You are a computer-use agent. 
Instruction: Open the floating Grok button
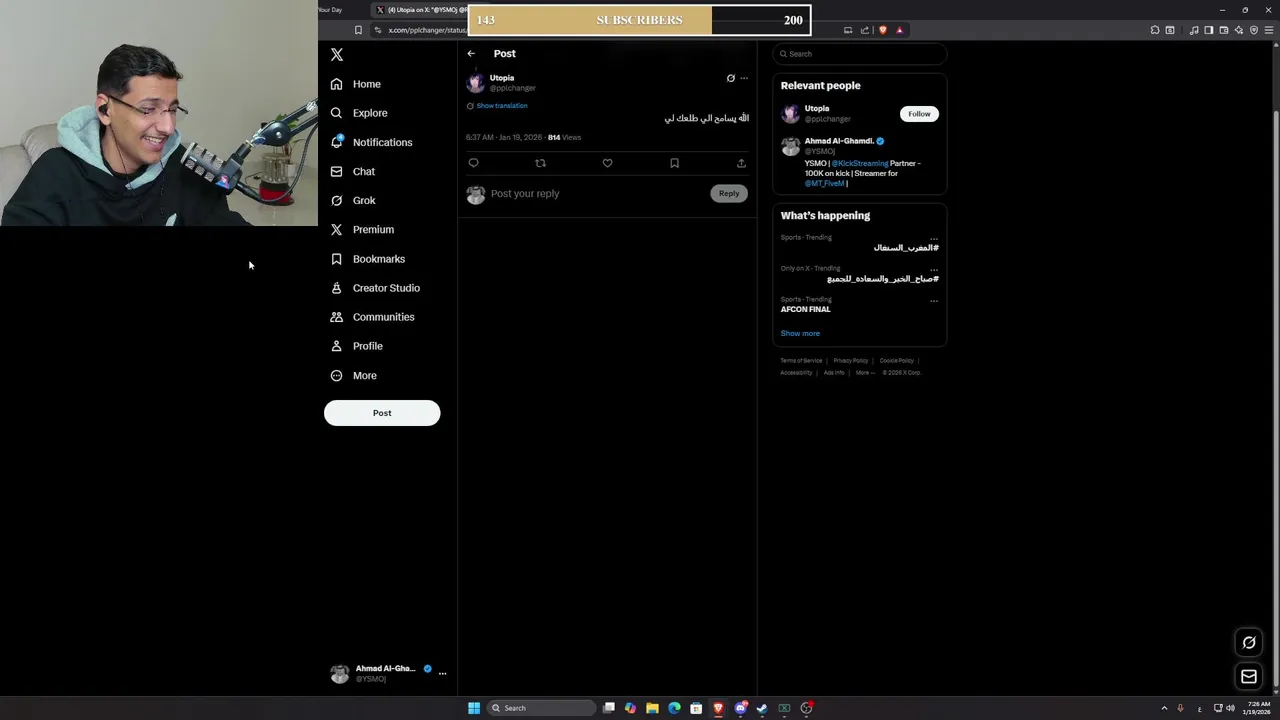(x=1249, y=643)
